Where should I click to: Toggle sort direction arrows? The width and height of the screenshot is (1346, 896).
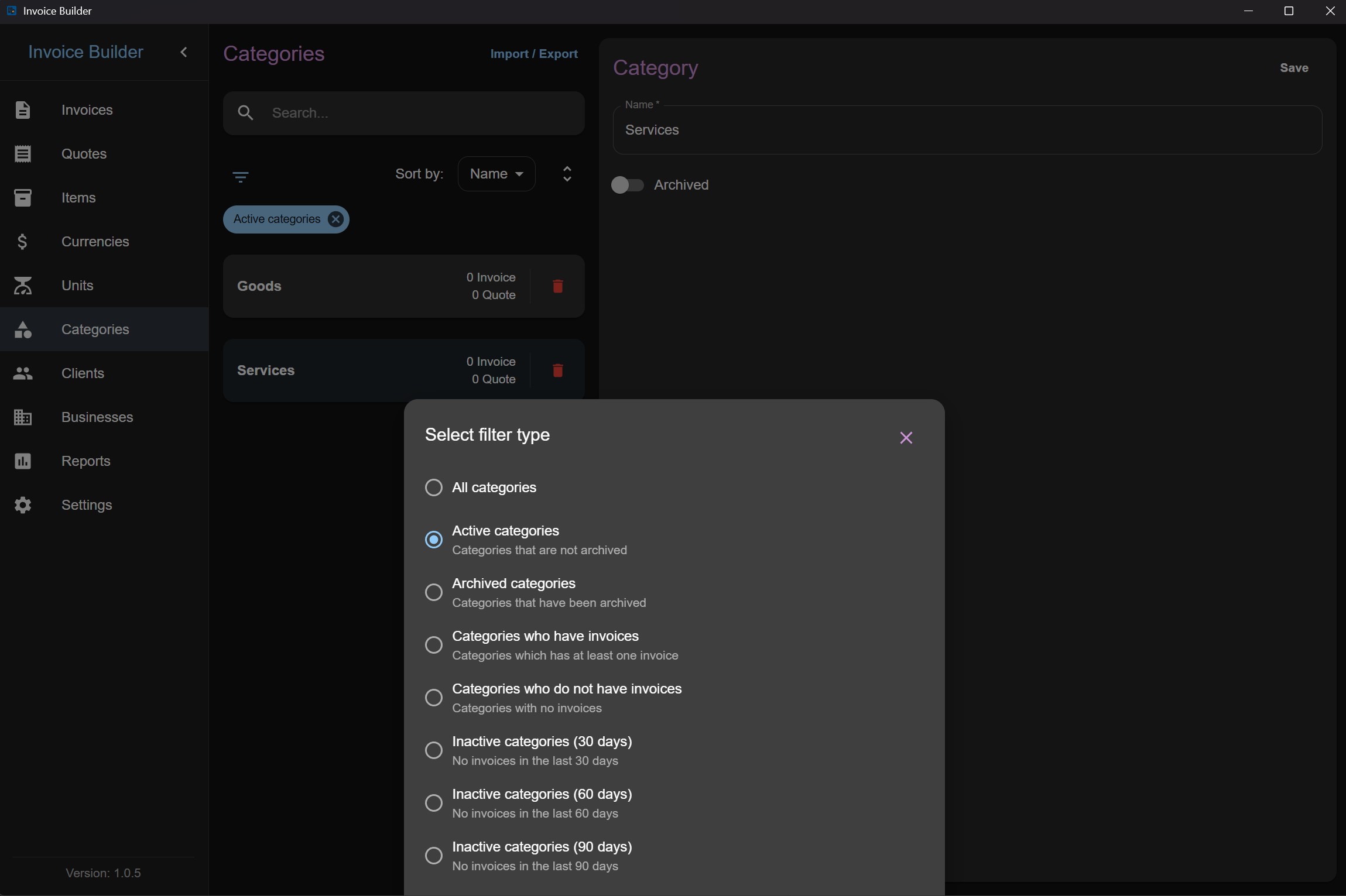[x=567, y=174]
